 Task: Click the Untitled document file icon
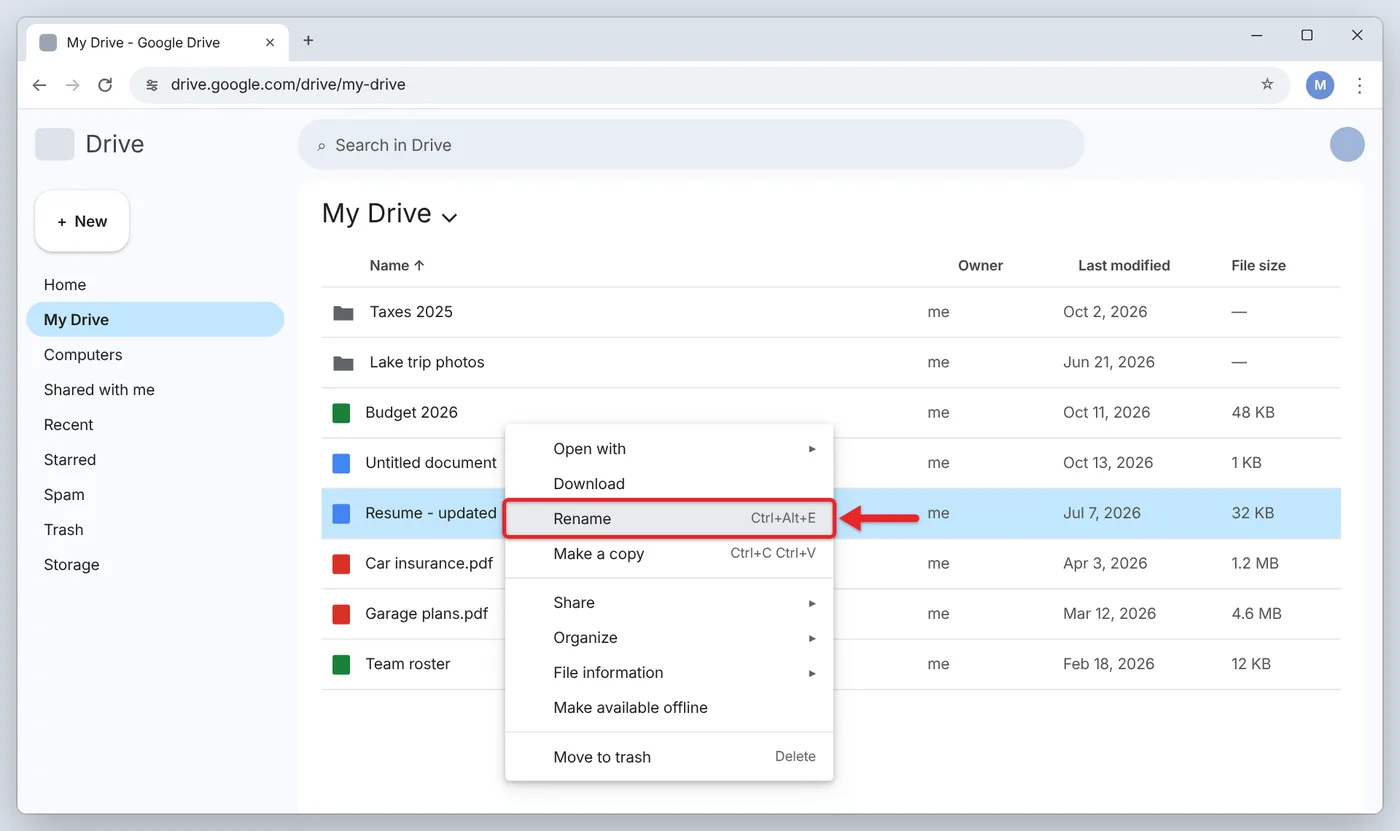(x=341, y=463)
